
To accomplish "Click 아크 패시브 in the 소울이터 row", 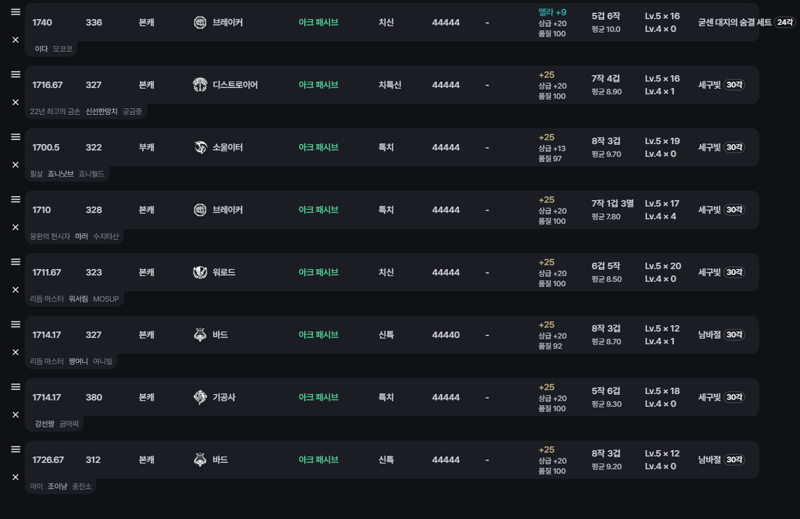I will click(x=318, y=147).
